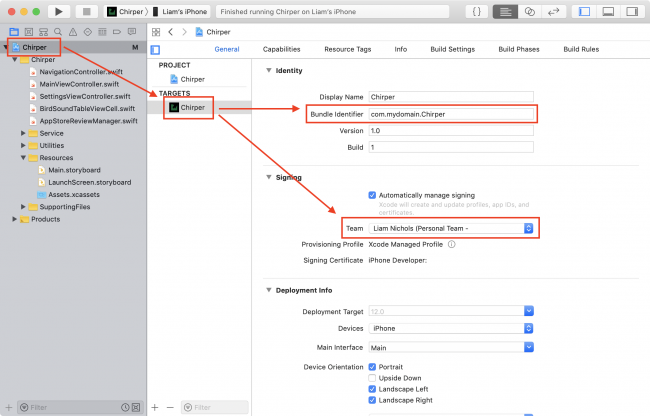Collapse the Resources folder

pyautogui.click(x=23, y=158)
